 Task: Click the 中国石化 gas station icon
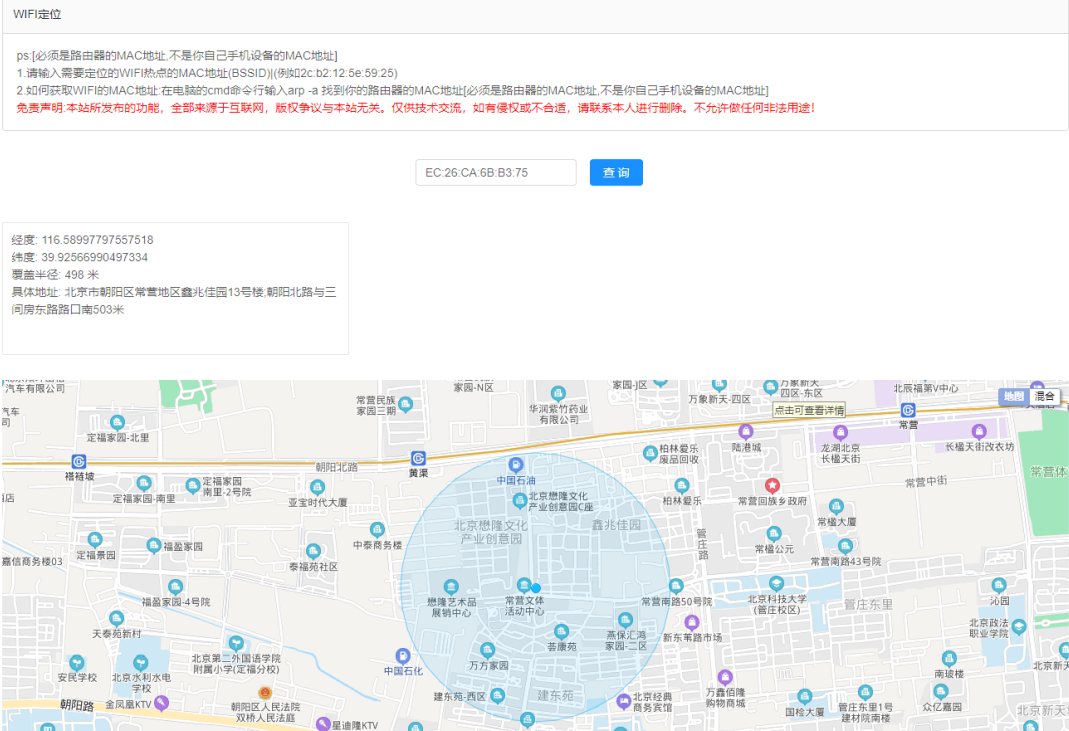[403, 656]
